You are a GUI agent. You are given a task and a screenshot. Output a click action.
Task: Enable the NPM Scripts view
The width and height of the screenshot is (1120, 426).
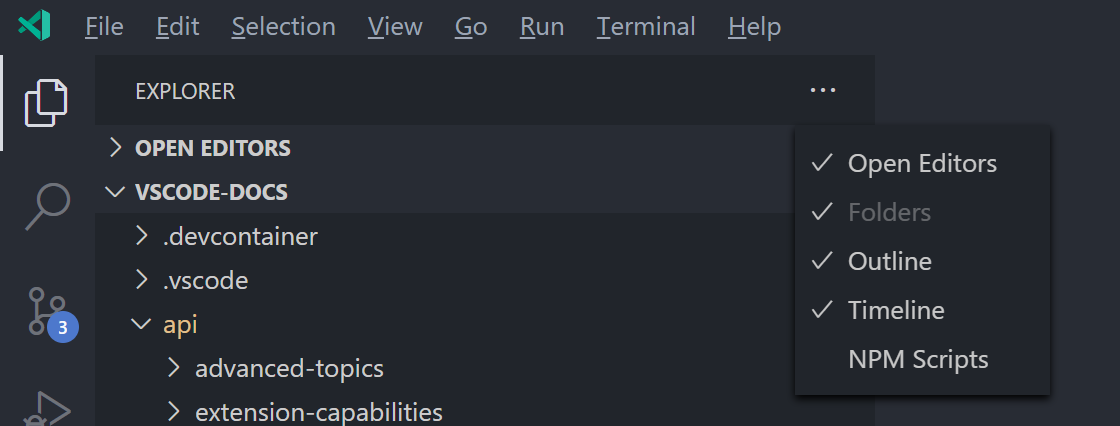point(917,359)
